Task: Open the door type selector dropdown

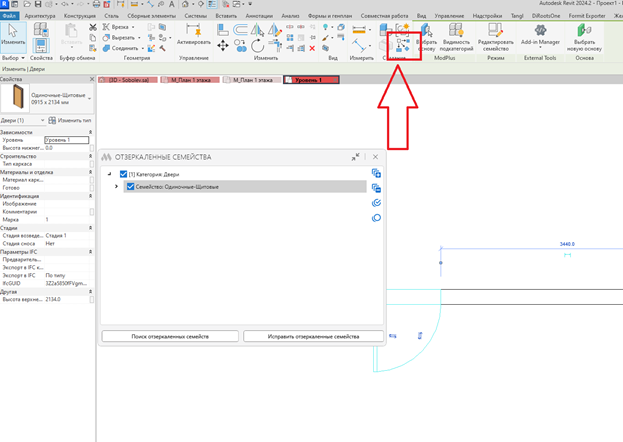Action: 90,98
